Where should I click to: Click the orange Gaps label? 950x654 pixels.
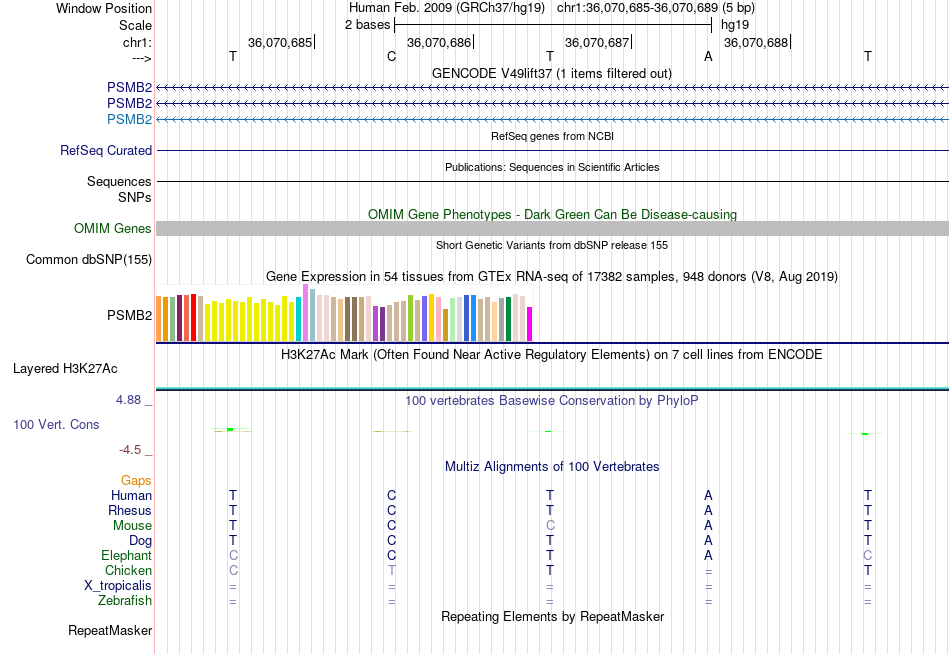[x=136, y=481]
